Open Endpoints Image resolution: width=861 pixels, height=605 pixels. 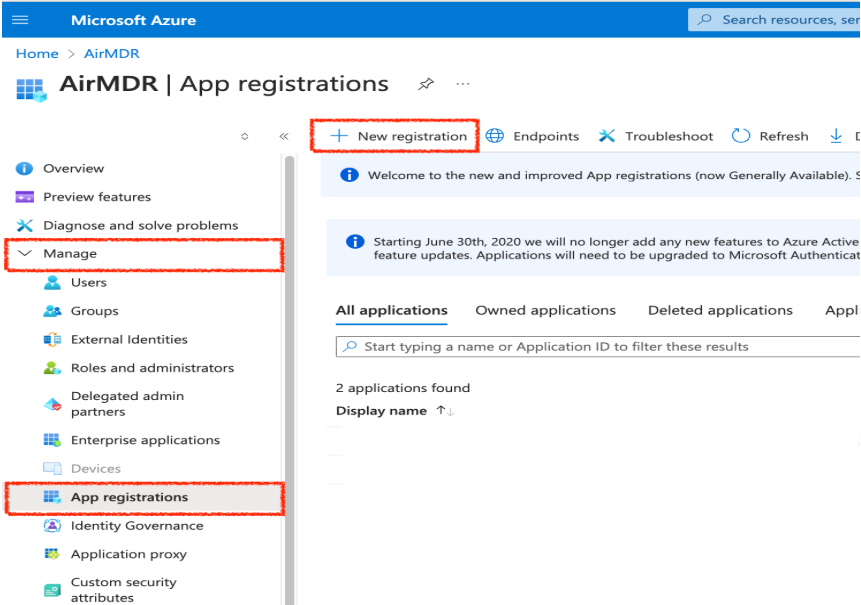pos(533,136)
